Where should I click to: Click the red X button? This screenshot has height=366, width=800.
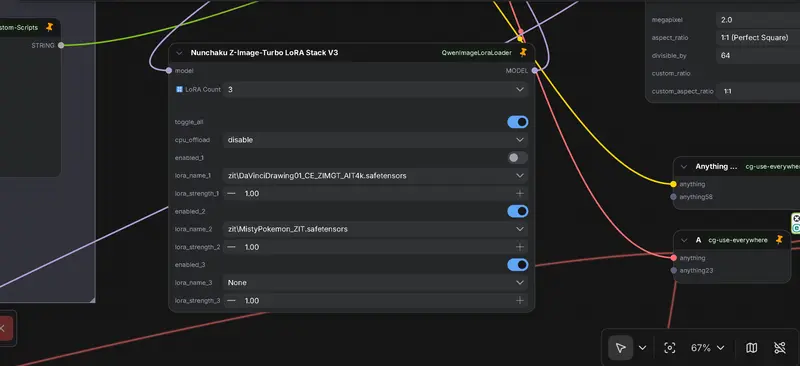click(x=4, y=329)
